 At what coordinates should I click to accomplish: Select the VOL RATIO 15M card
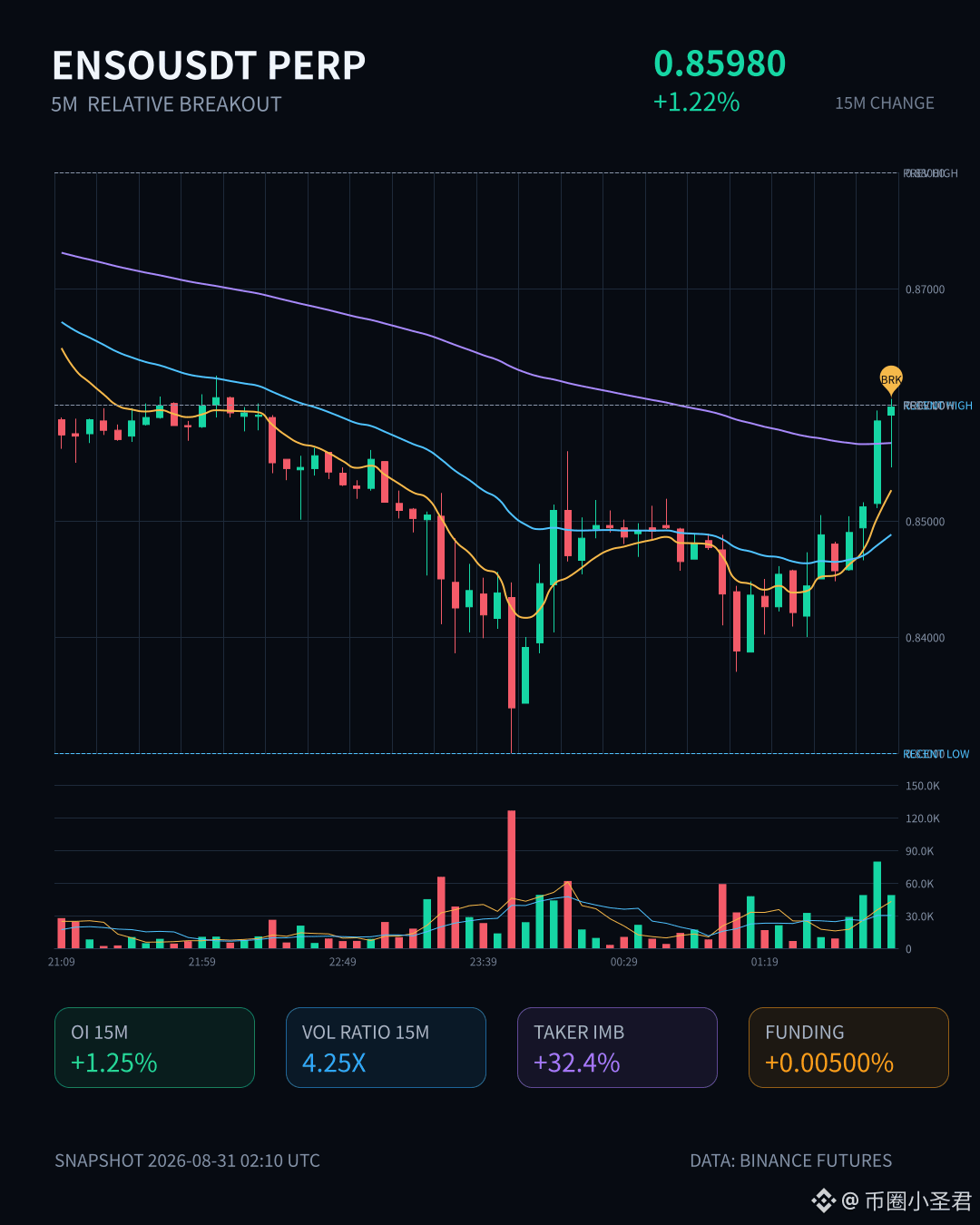(386, 1047)
